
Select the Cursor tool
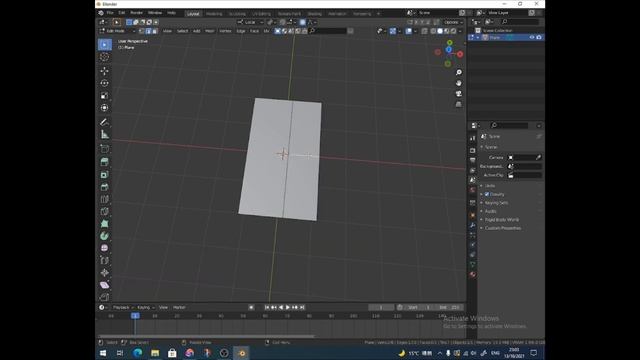click(x=104, y=57)
